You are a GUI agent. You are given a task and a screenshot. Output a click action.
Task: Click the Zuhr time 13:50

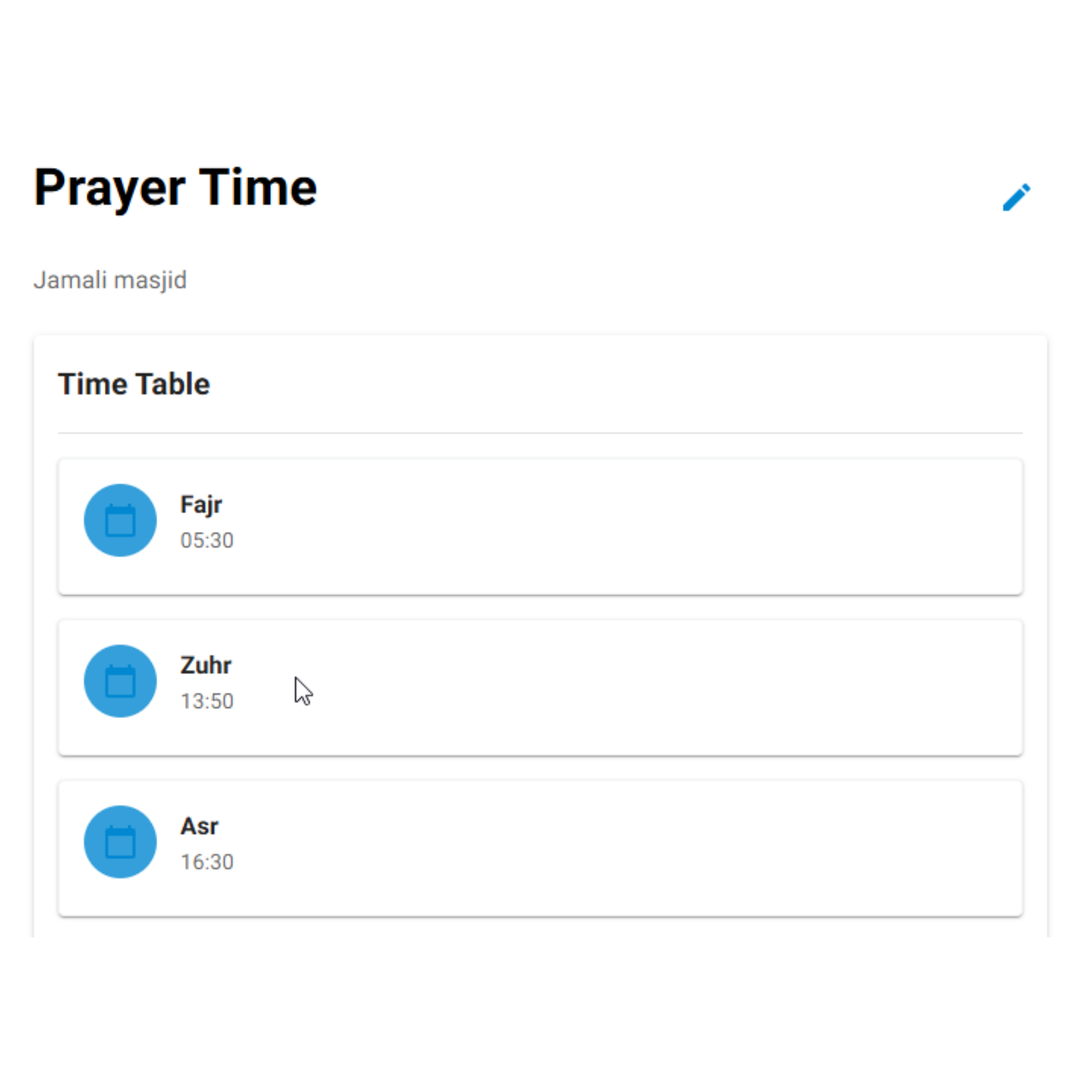(207, 701)
